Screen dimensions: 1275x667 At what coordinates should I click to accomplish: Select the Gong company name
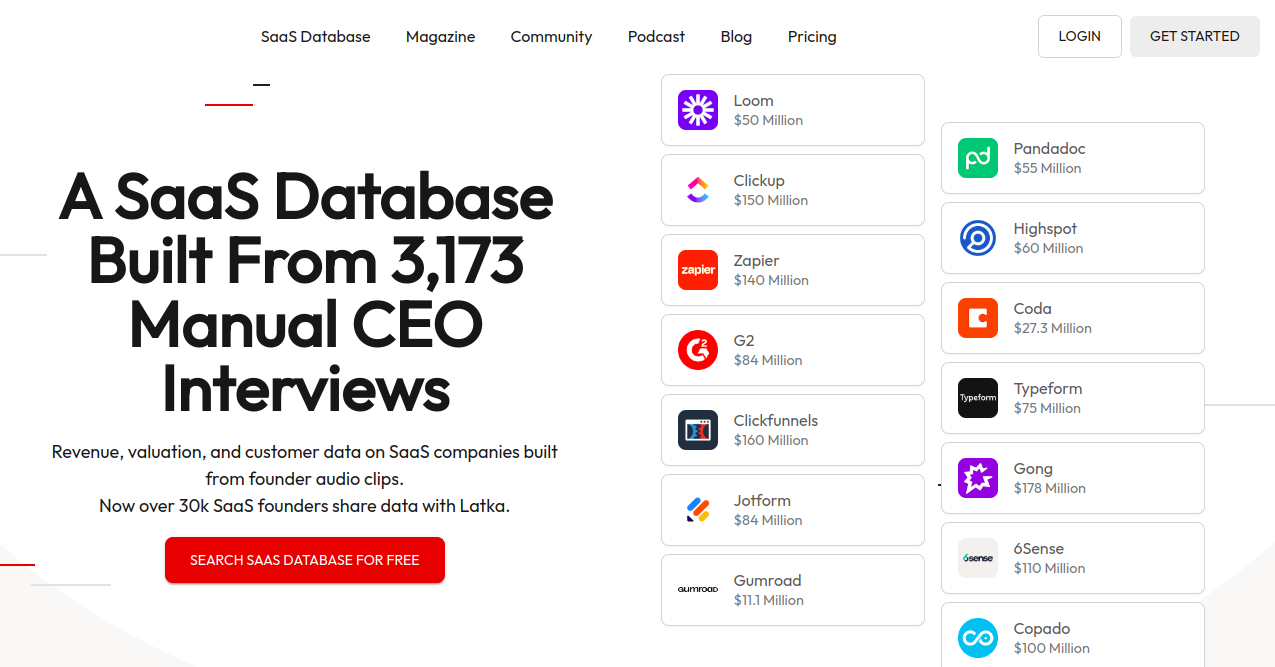(x=1033, y=469)
